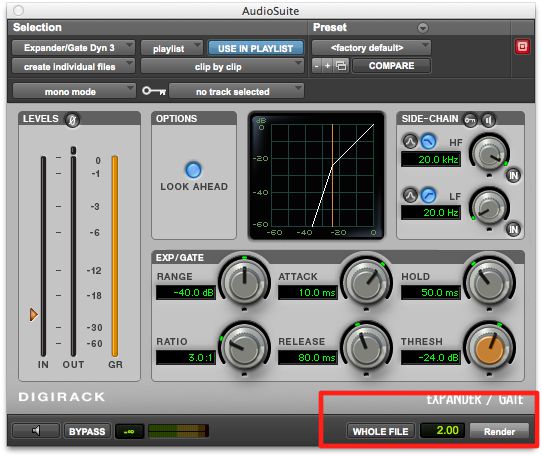The image size is (542, 457).
Task: Click the preview volume readout showing -∞
Action: pyautogui.click(x=129, y=431)
